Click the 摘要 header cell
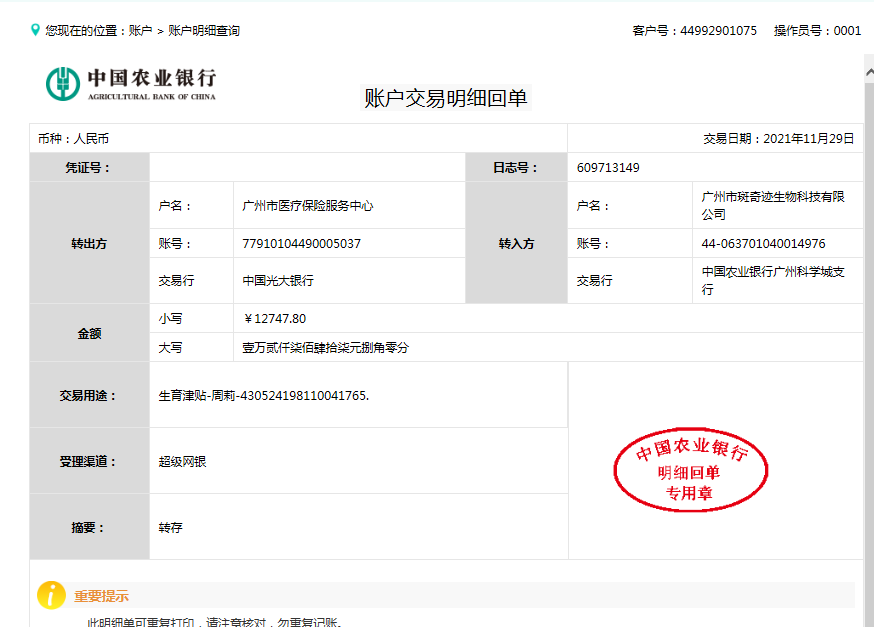Screen dimensions: 874x627 89,527
